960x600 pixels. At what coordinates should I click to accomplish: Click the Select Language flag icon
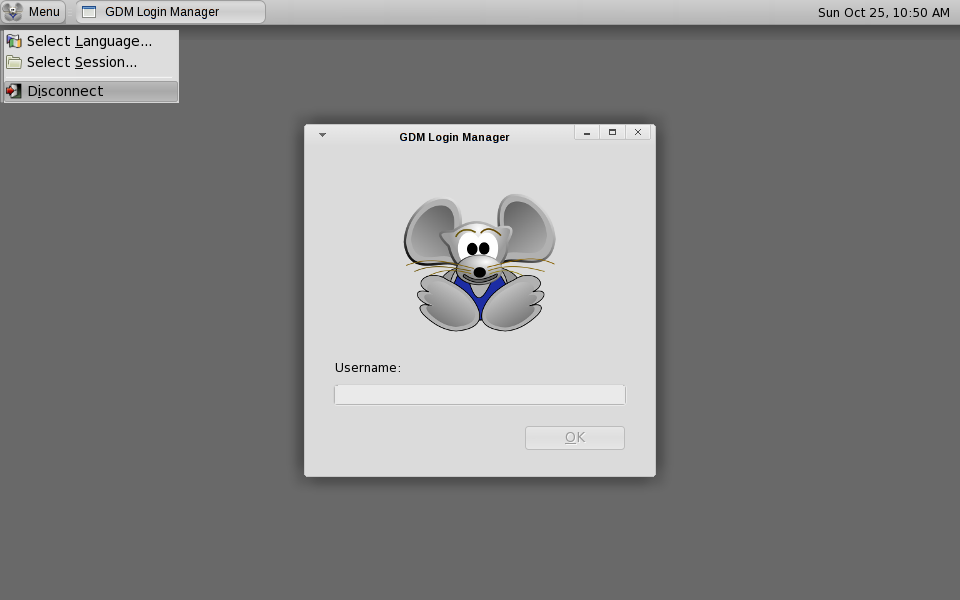click(14, 41)
